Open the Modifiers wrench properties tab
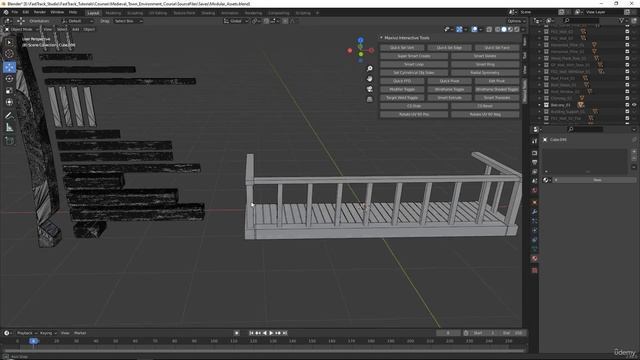 (534, 211)
